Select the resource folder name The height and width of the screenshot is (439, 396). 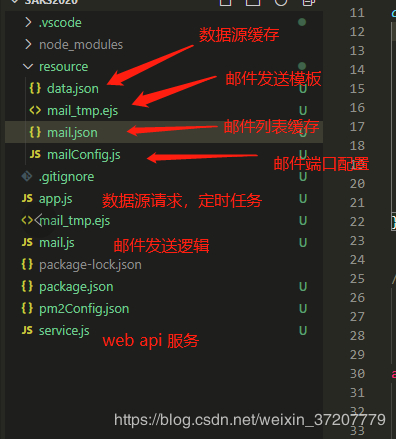[64, 67]
